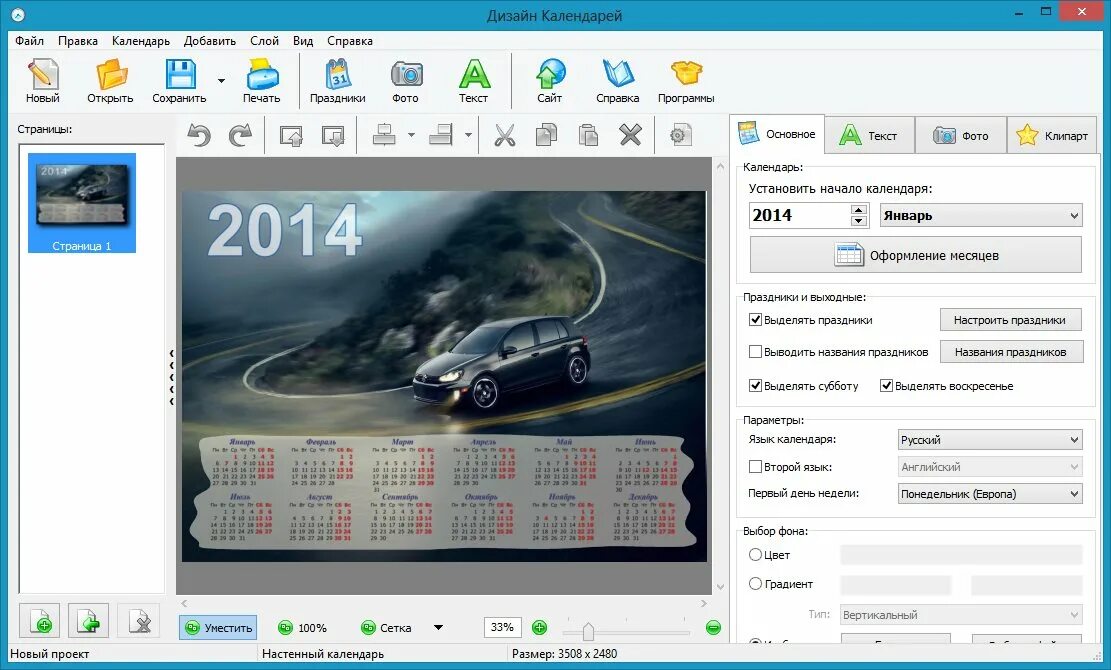
Task: Insert page with green arrow icon
Action: click(89, 621)
